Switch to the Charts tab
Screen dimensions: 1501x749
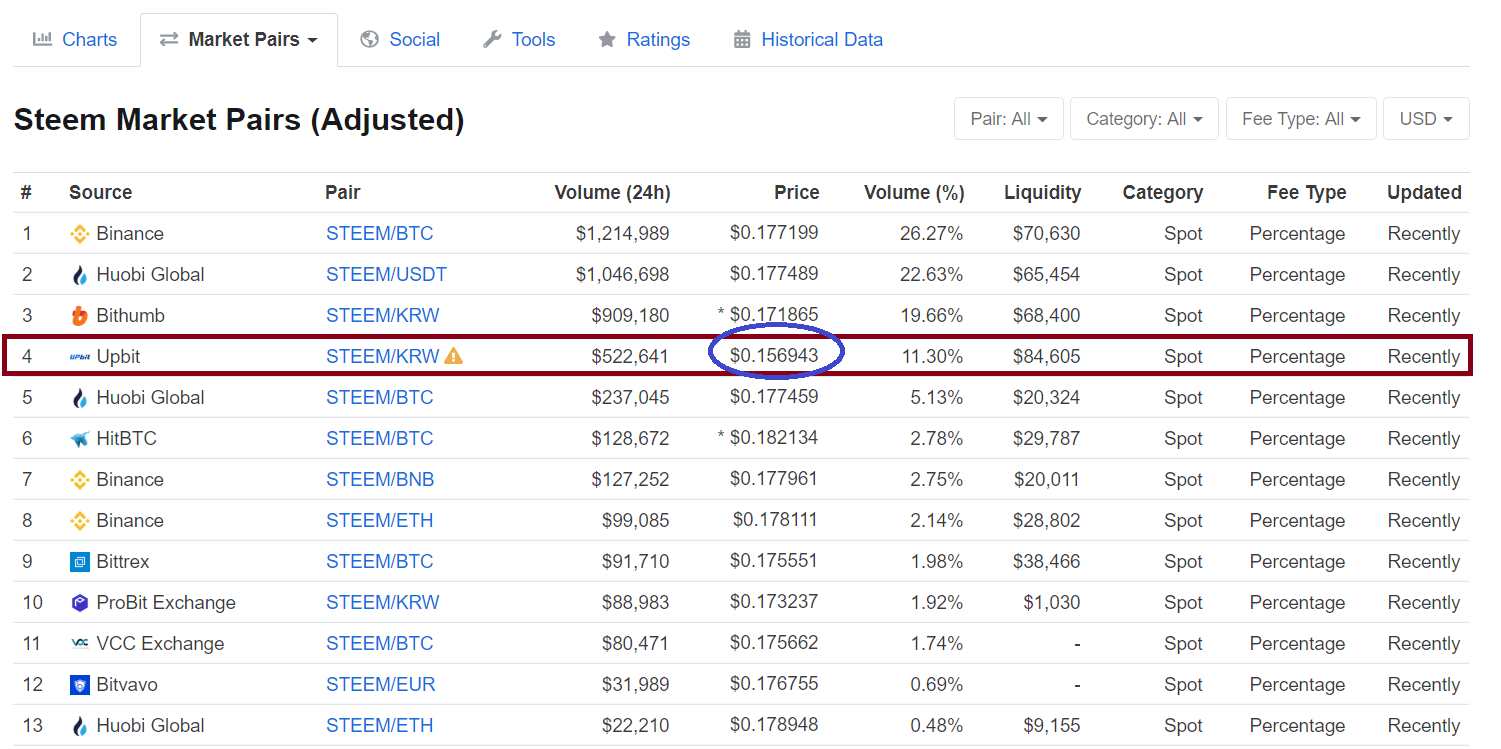tap(75, 40)
